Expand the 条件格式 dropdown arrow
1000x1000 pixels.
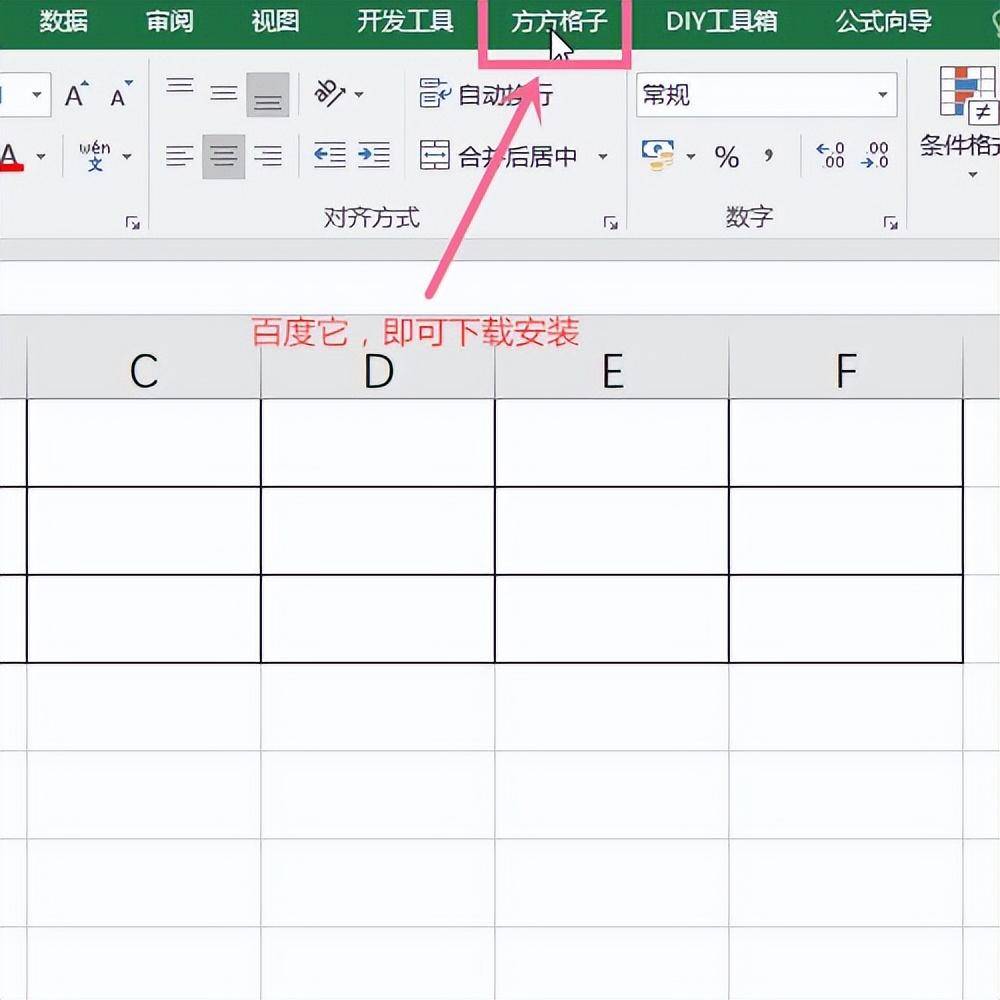[973, 175]
